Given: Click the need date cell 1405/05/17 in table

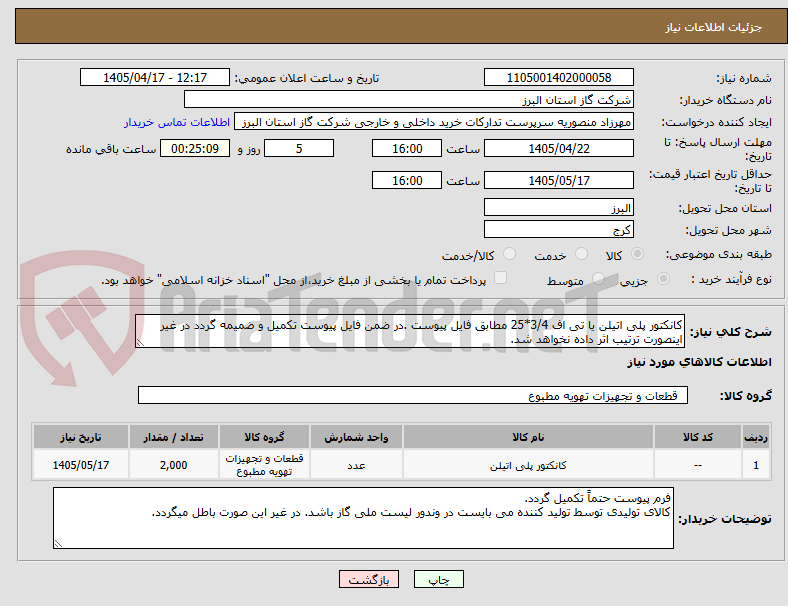Looking at the screenshot, I should [x=81, y=465].
